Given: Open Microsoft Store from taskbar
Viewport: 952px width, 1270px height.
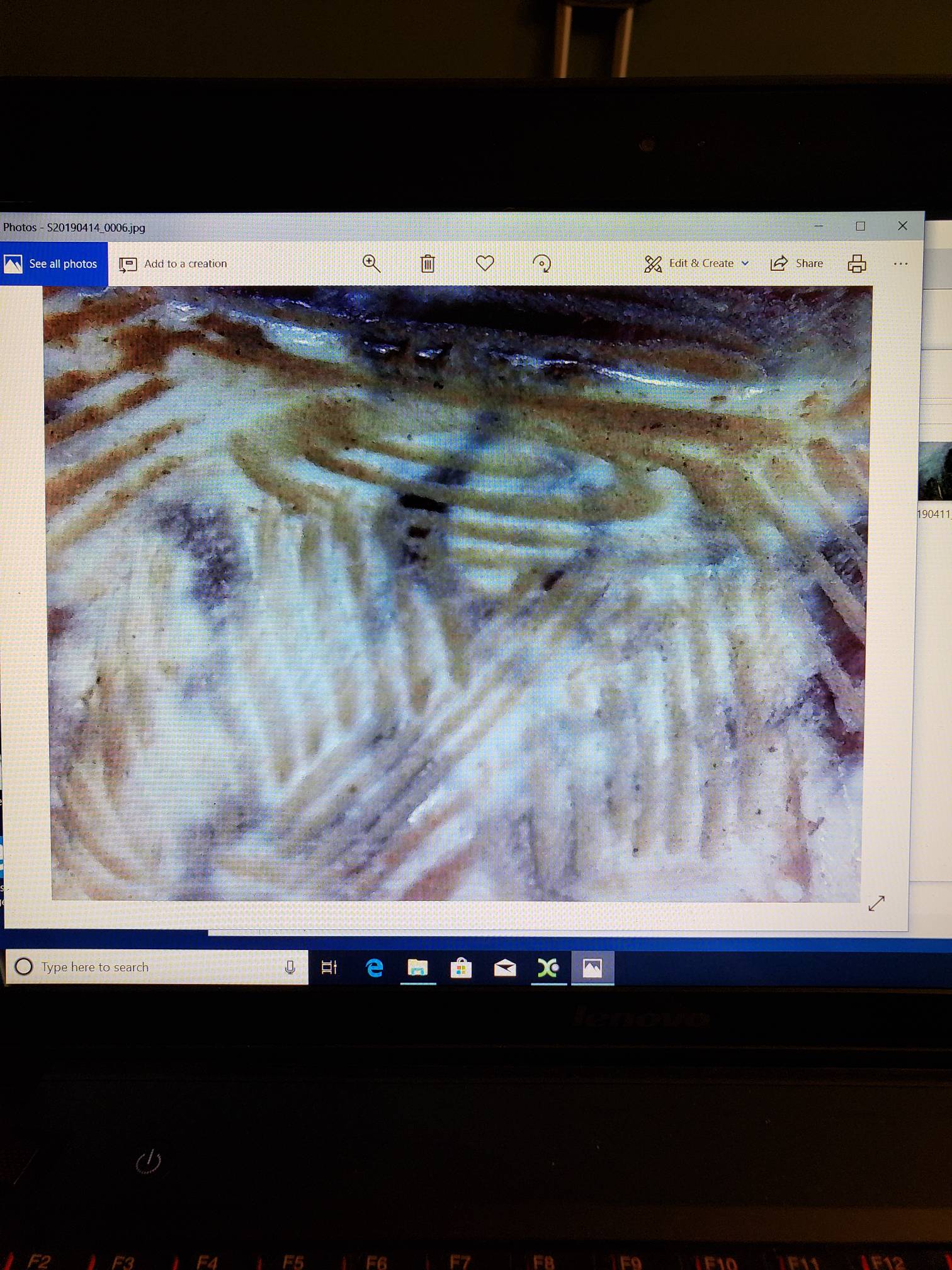Looking at the screenshot, I should 461,967.
